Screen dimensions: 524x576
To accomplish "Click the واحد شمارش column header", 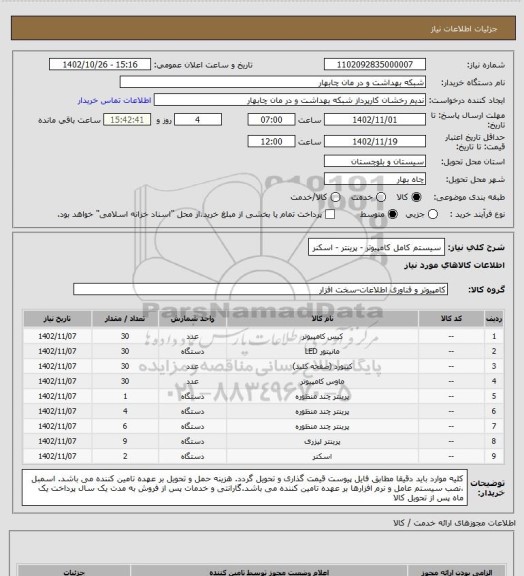I will (x=192, y=319).
